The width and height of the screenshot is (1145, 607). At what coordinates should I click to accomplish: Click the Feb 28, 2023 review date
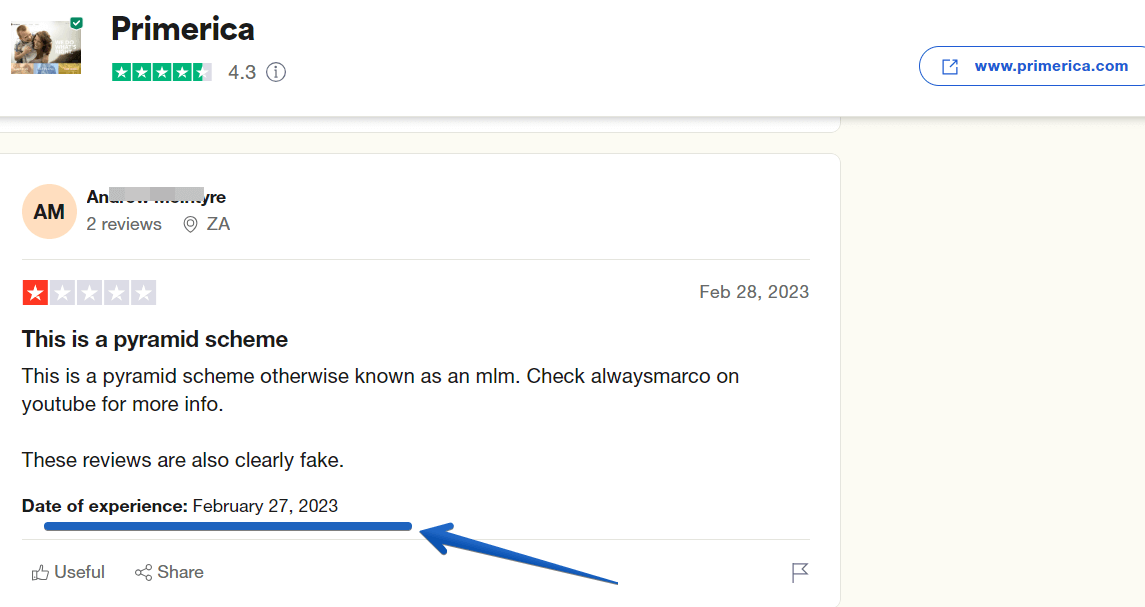point(754,292)
